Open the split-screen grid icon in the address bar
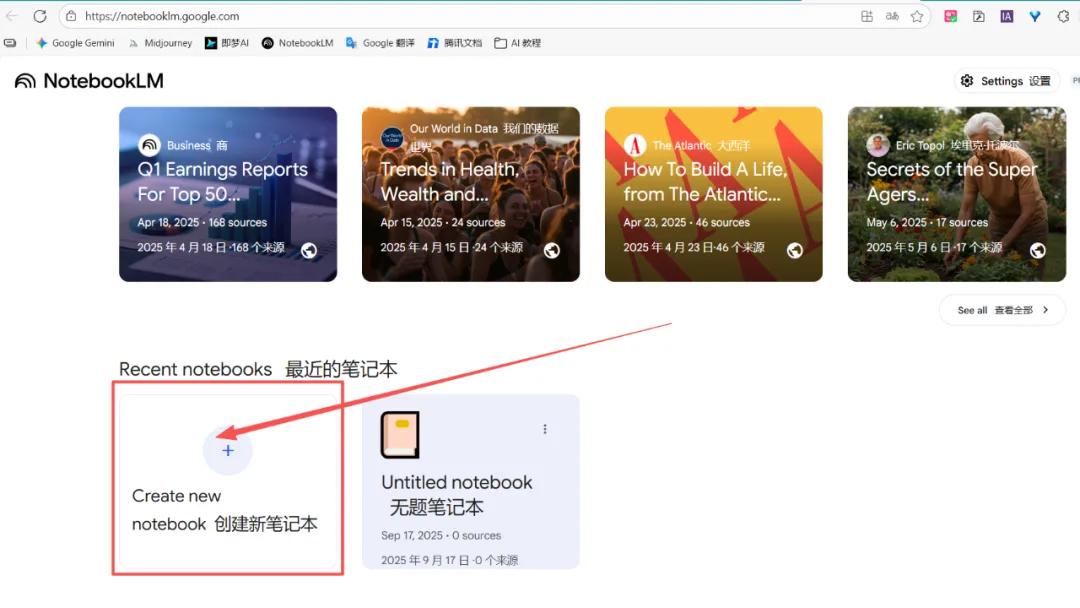Screen dimensions: 1080x608 (x=867, y=17)
